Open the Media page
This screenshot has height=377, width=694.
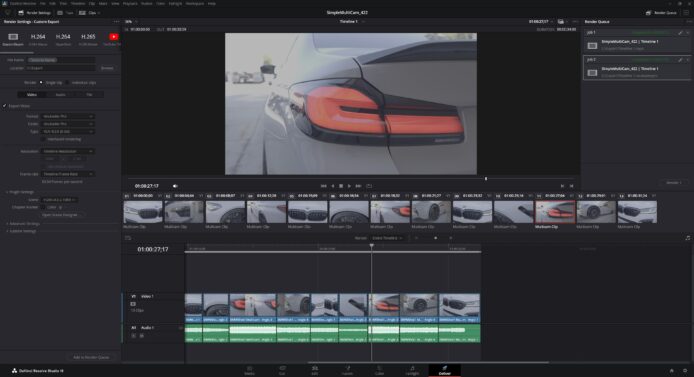(x=249, y=370)
